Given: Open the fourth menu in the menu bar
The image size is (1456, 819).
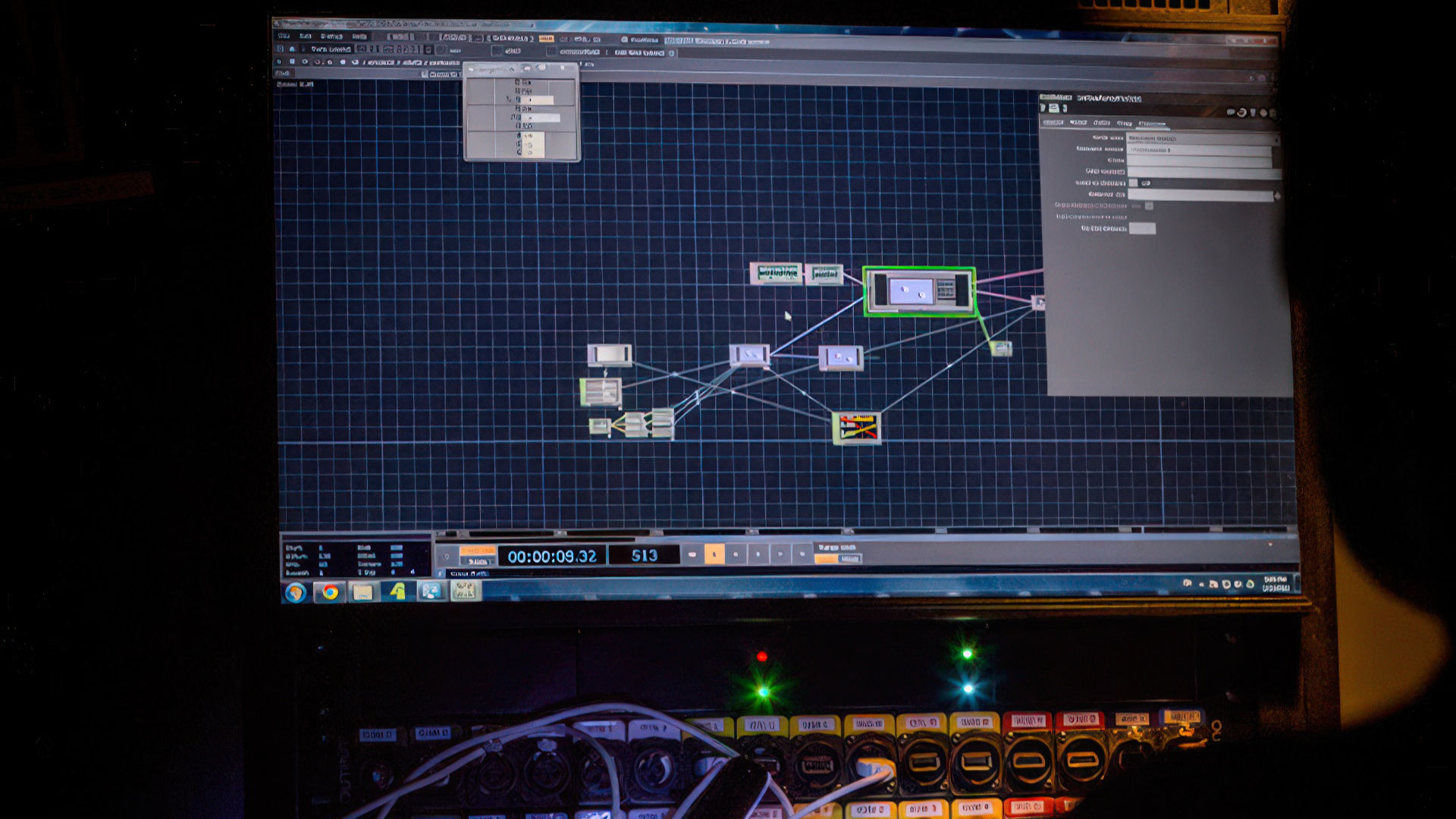Looking at the screenshot, I should tap(359, 36).
